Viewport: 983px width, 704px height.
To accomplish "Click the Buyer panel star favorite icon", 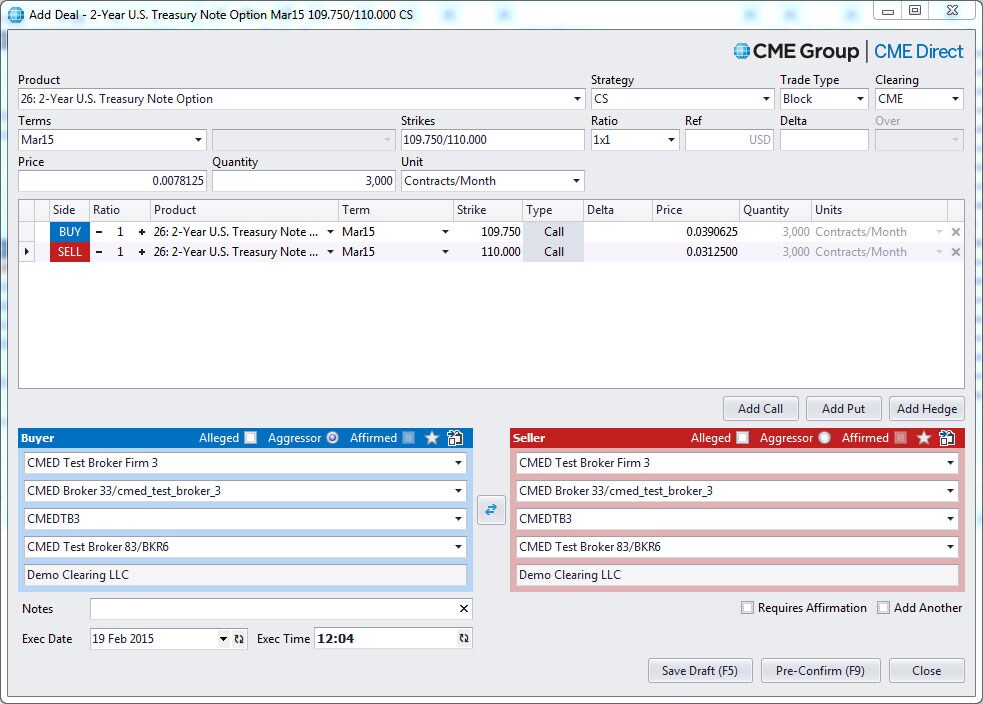I will [432, 438].
